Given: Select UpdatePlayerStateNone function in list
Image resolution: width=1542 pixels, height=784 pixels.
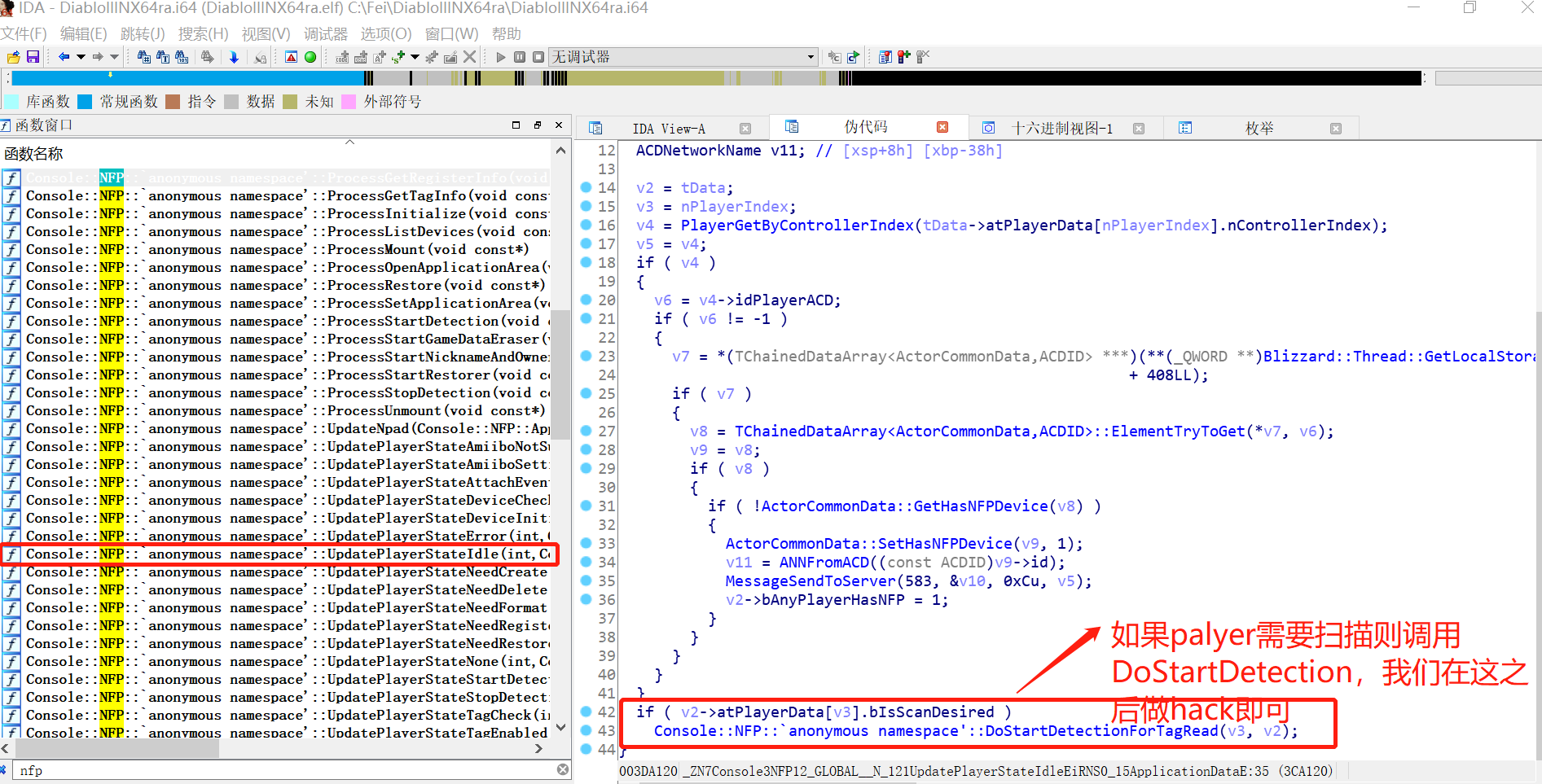Looking at the screenshot, I should pyautogui.click(x=277, y=662).
